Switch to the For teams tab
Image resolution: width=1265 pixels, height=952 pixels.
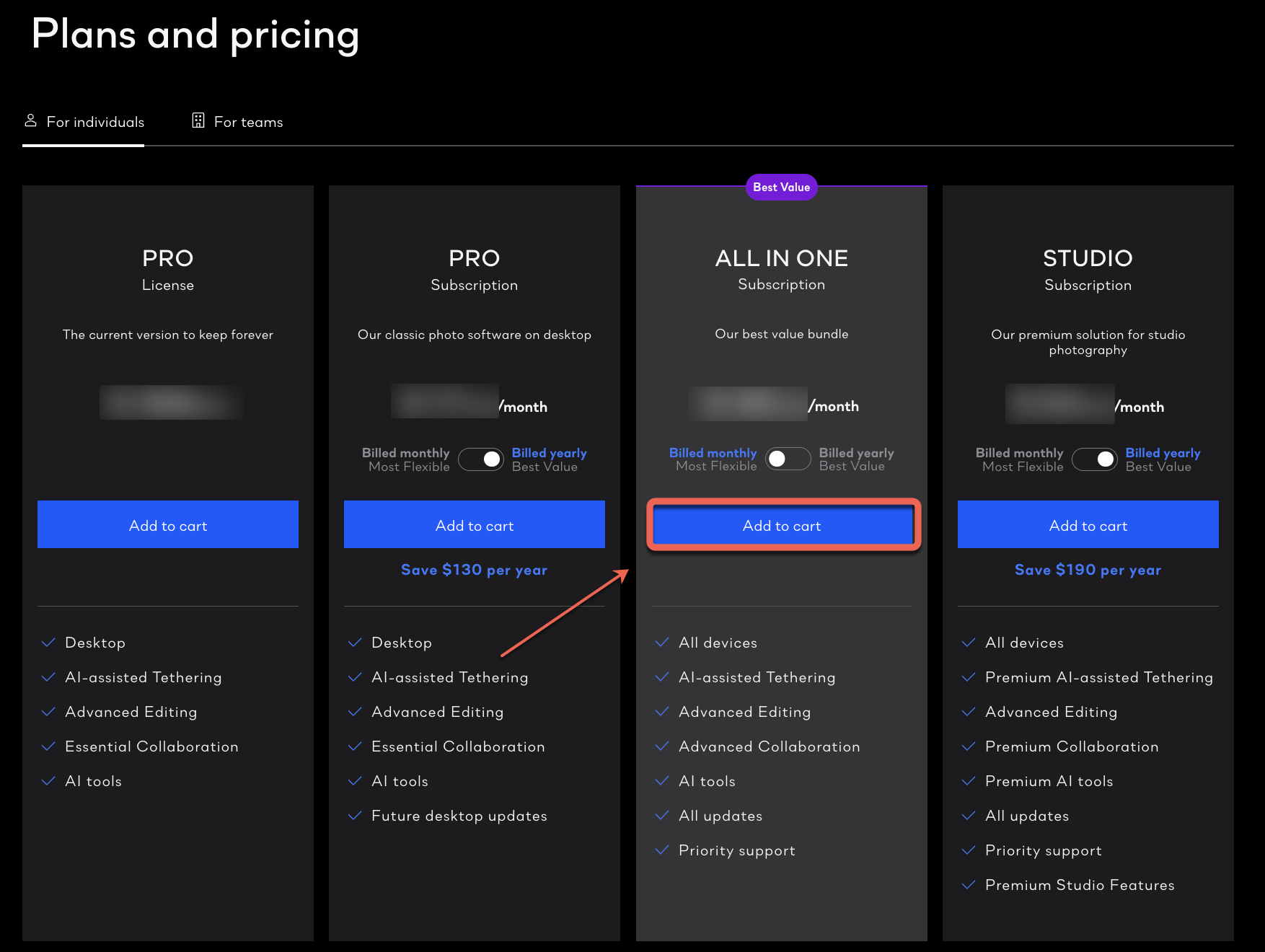pos(249,122)
